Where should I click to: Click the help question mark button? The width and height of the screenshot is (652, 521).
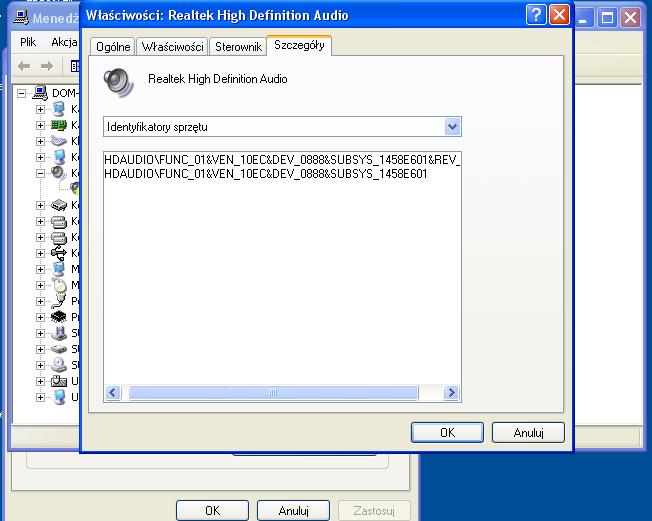coord(536,16)
